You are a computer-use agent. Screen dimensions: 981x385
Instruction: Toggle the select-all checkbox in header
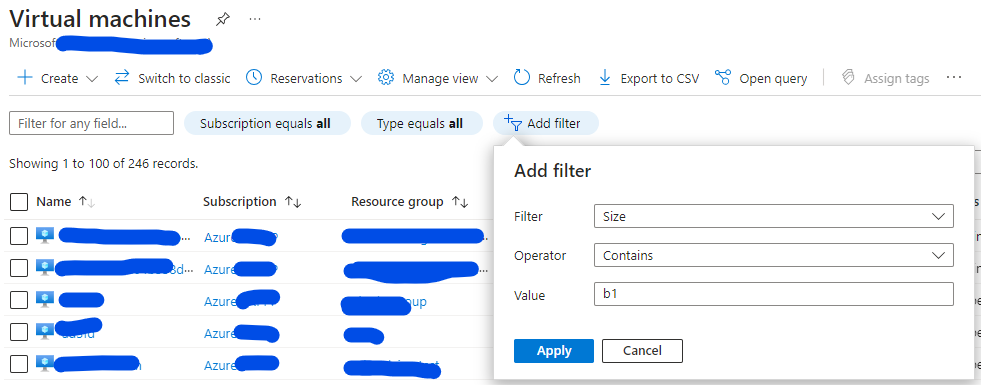pos(19,202)
